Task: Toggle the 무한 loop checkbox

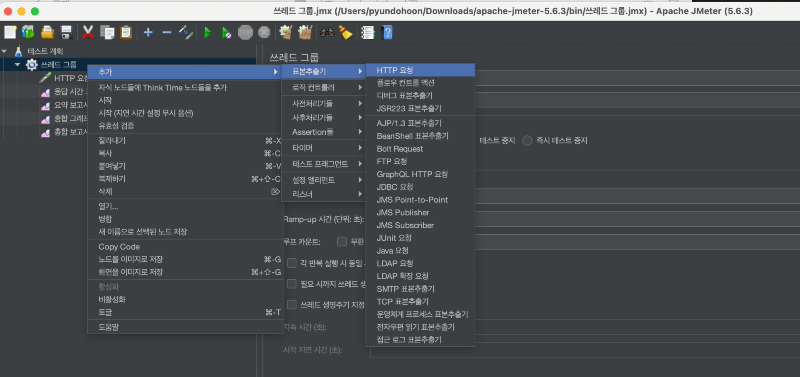Action: 342,241
